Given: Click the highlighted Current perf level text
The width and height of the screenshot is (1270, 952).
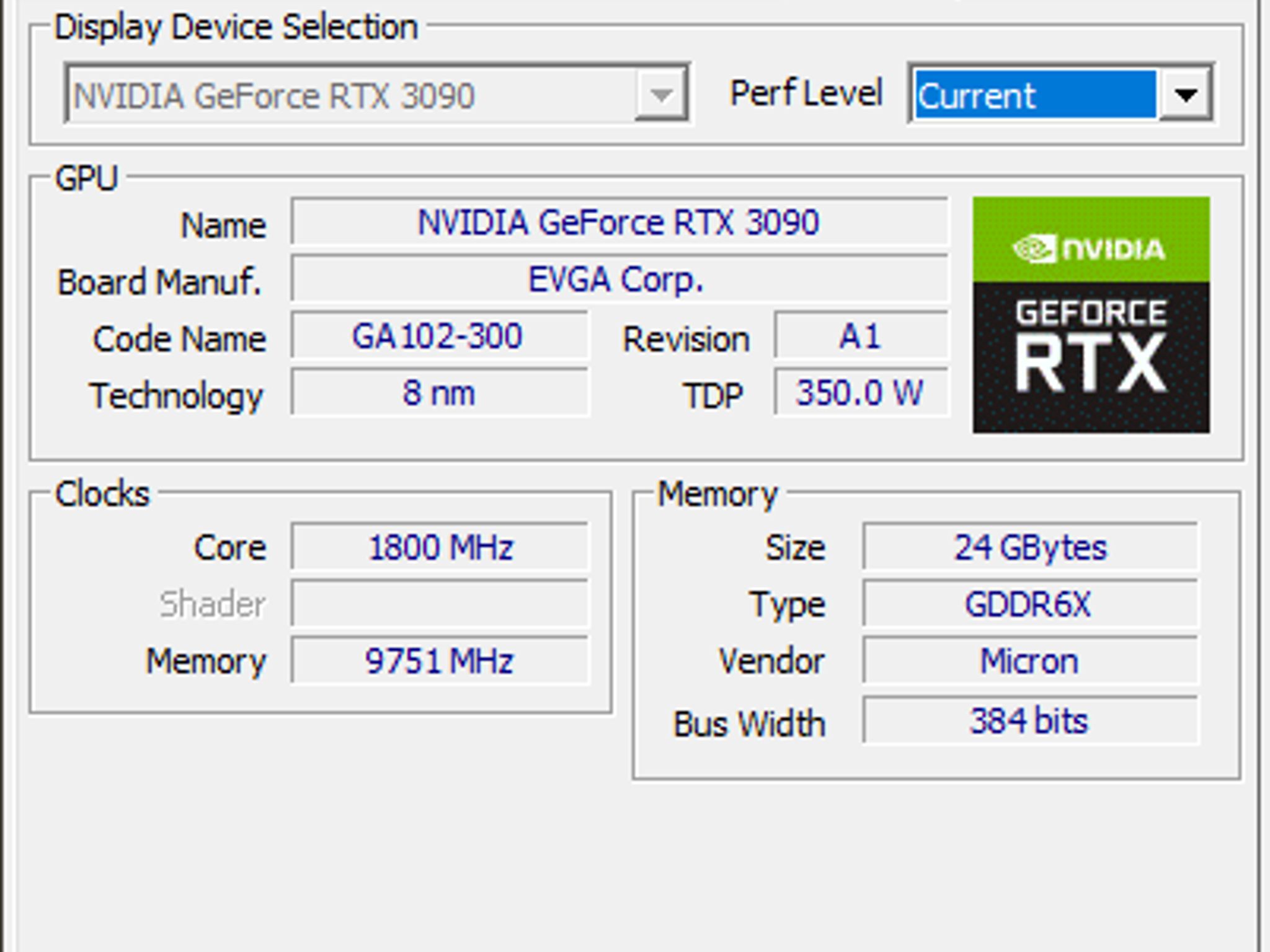Looking at the screenshot, I should coord(1036,95).
